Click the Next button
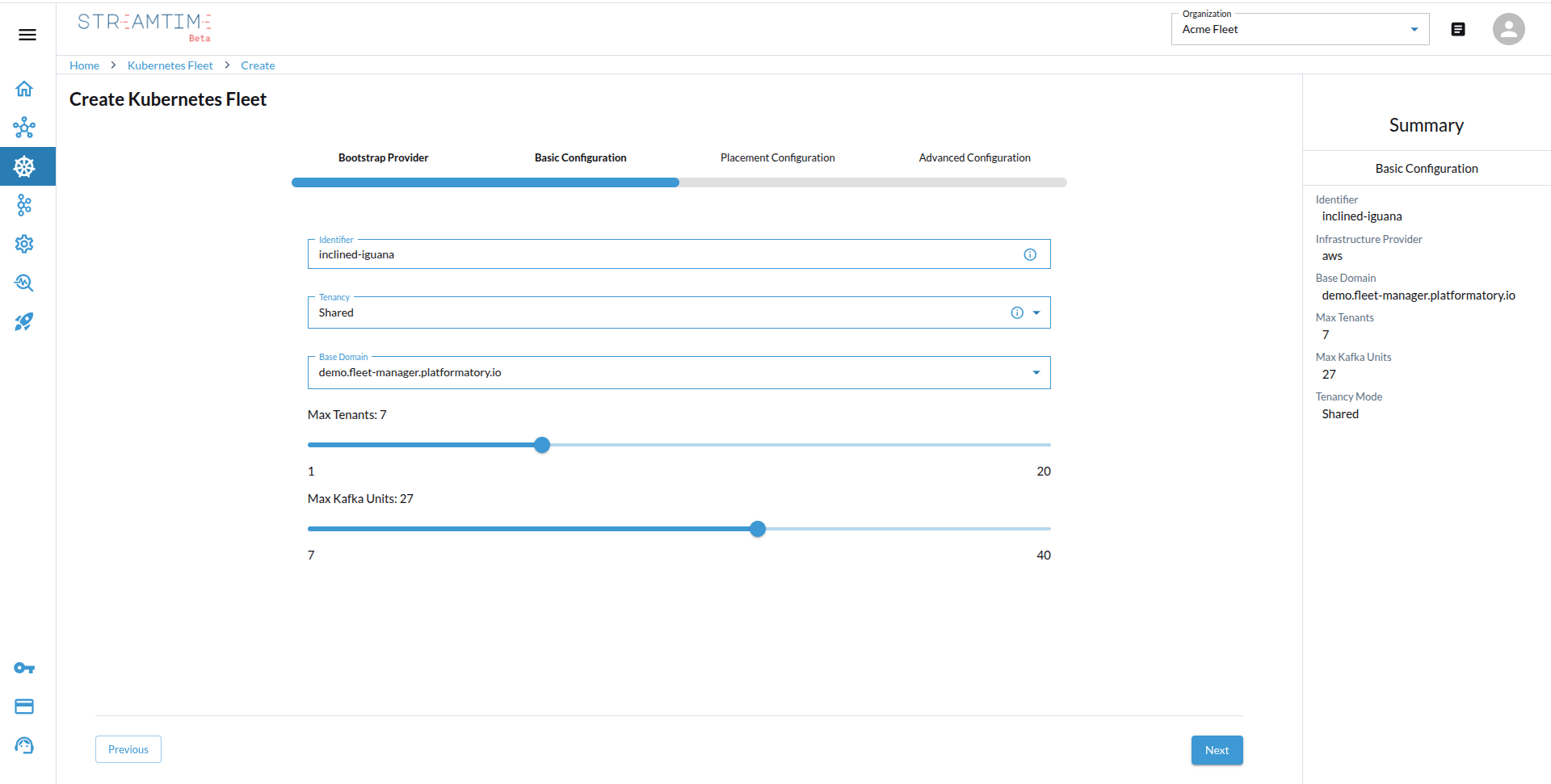This screenshot has height=784, width=1551. pyautogui.click(x=1217, y=750)
